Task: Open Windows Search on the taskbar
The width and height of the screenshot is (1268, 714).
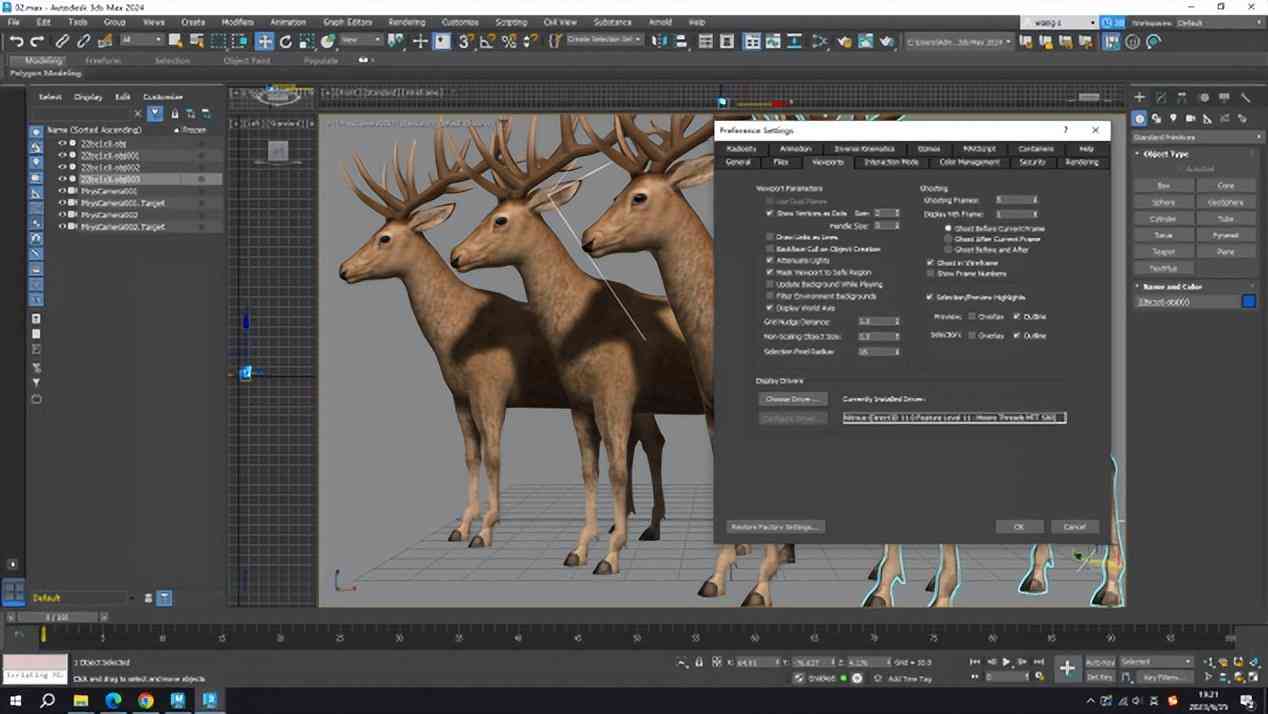Action: [x=47, y=701]
